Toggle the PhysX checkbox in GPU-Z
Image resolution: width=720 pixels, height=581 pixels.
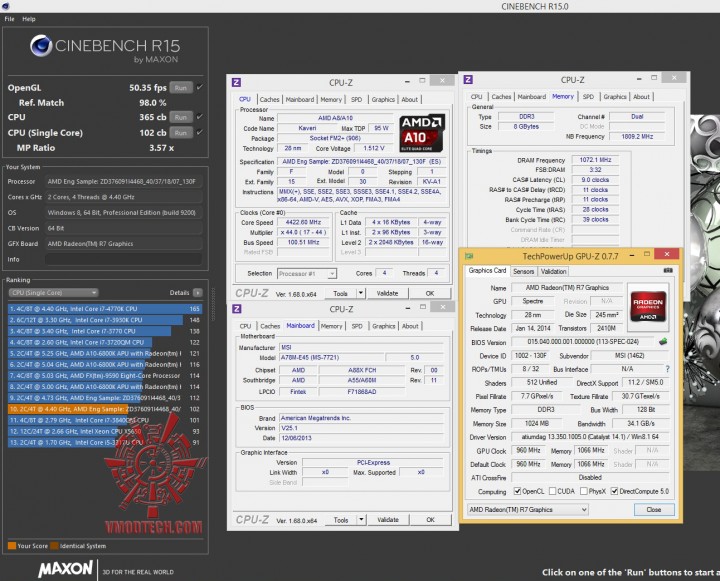584,491
